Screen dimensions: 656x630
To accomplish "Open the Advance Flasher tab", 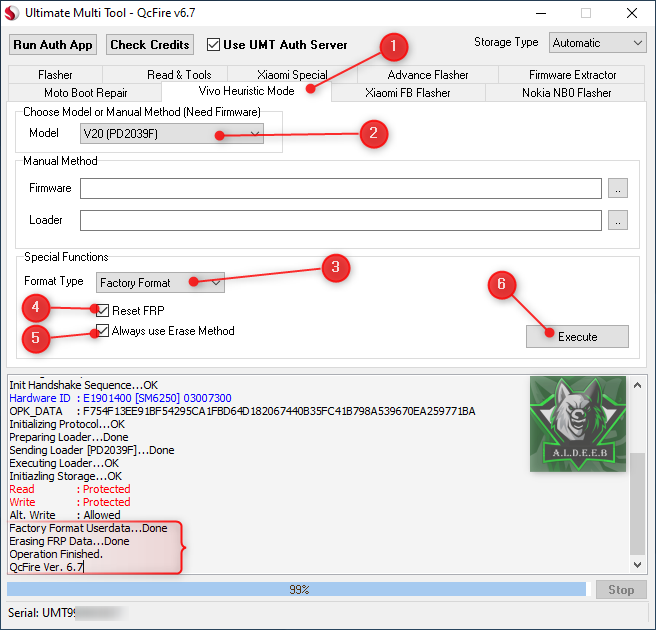I will [x=428, y=75].
